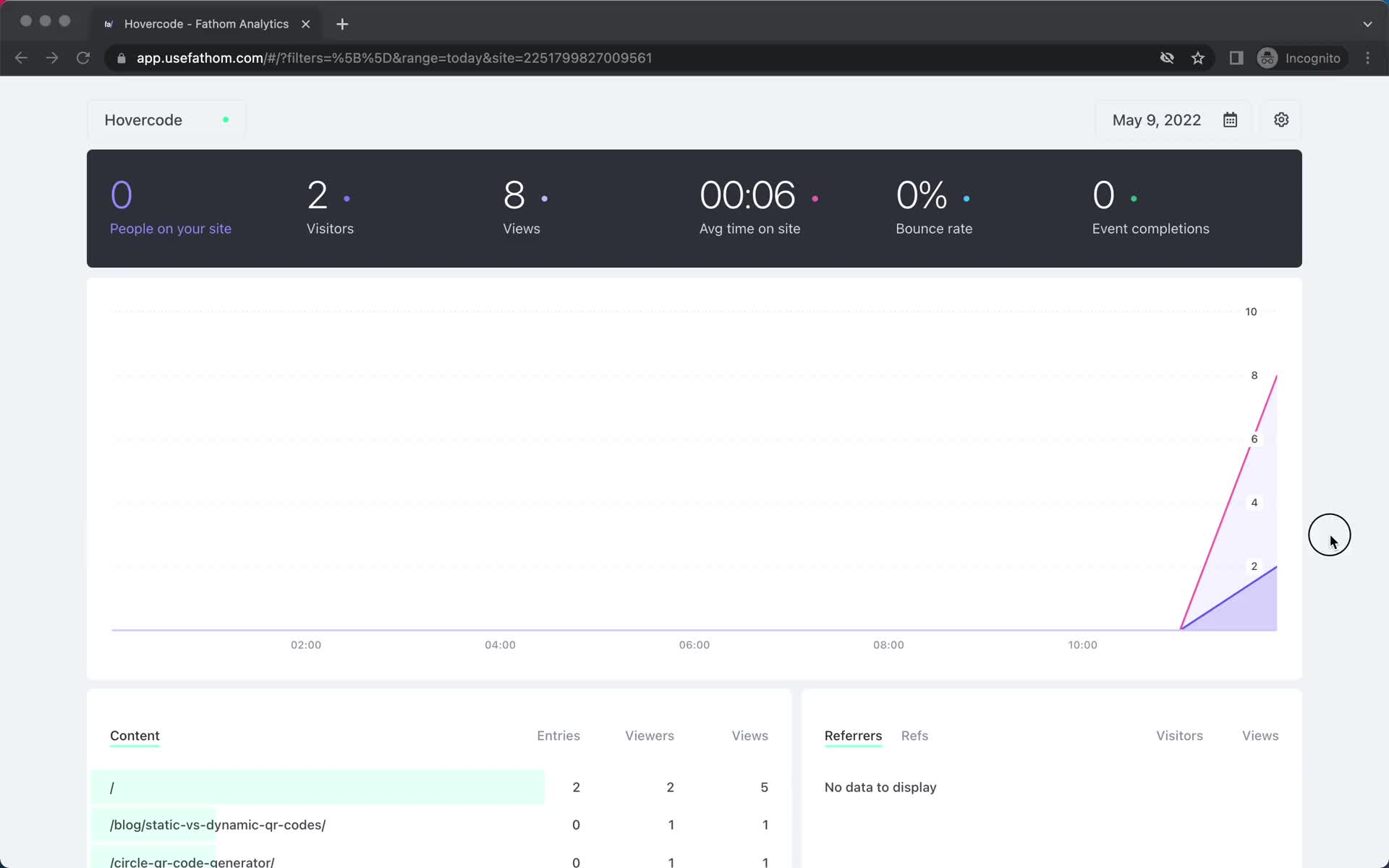Toggle the Views series dot
1389x868 pixels.
click(x=544, y=198)
